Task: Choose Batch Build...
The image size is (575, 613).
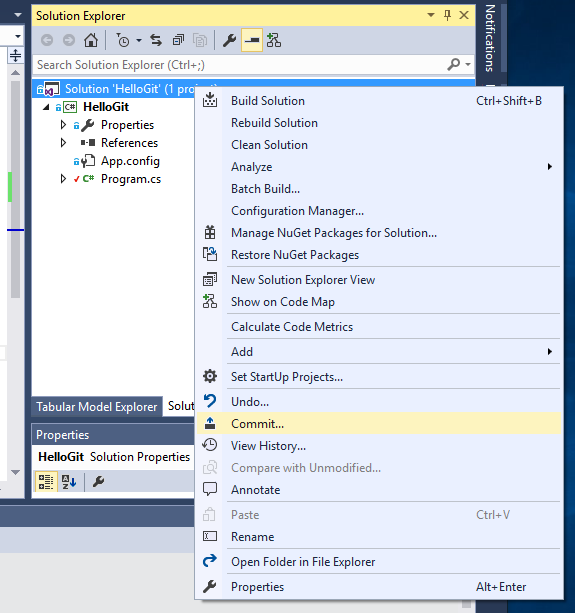Action: tap(379, 189)
